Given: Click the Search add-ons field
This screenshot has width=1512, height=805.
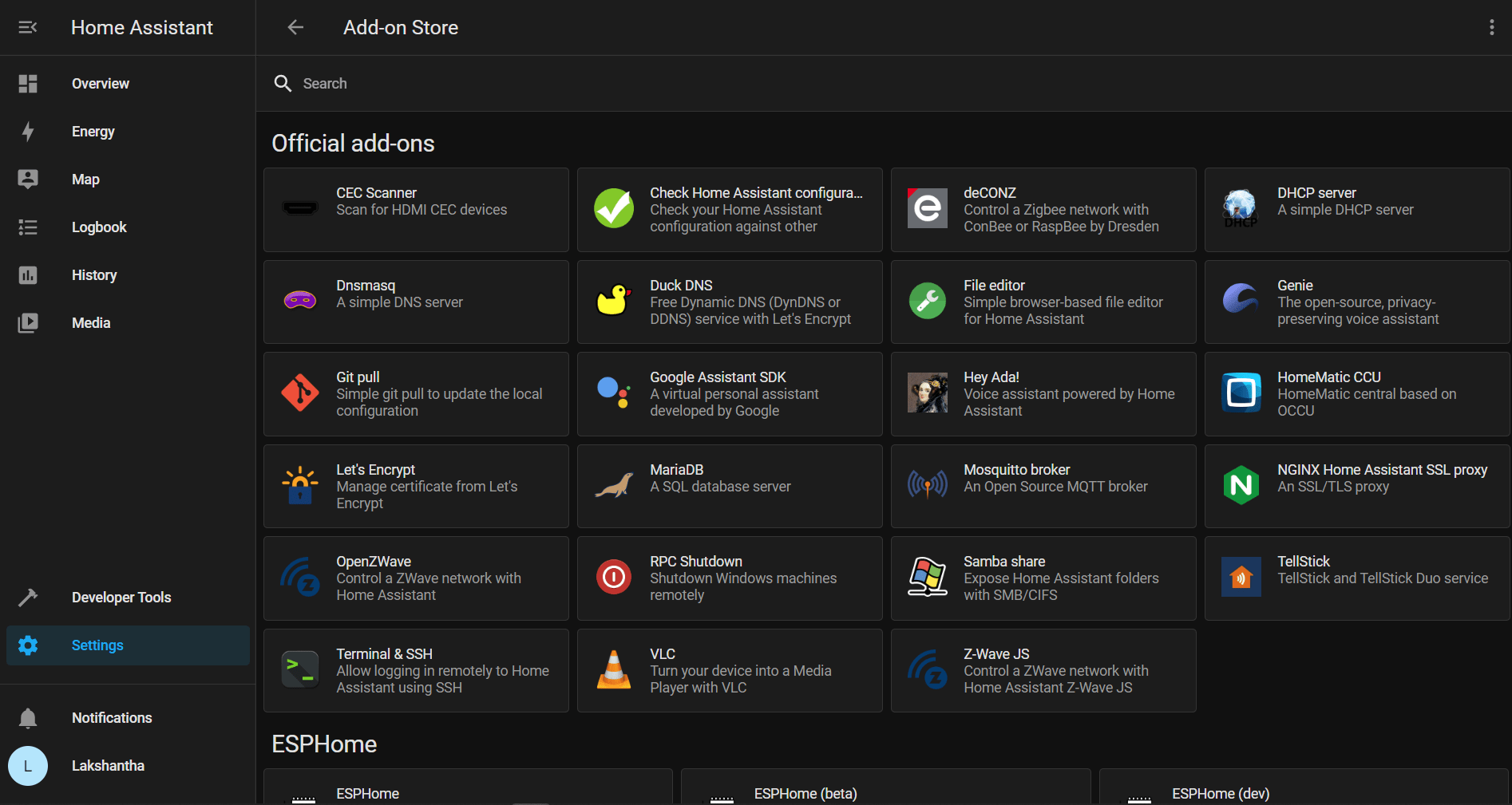Looking at the screenshot, I should coord(884,84).
